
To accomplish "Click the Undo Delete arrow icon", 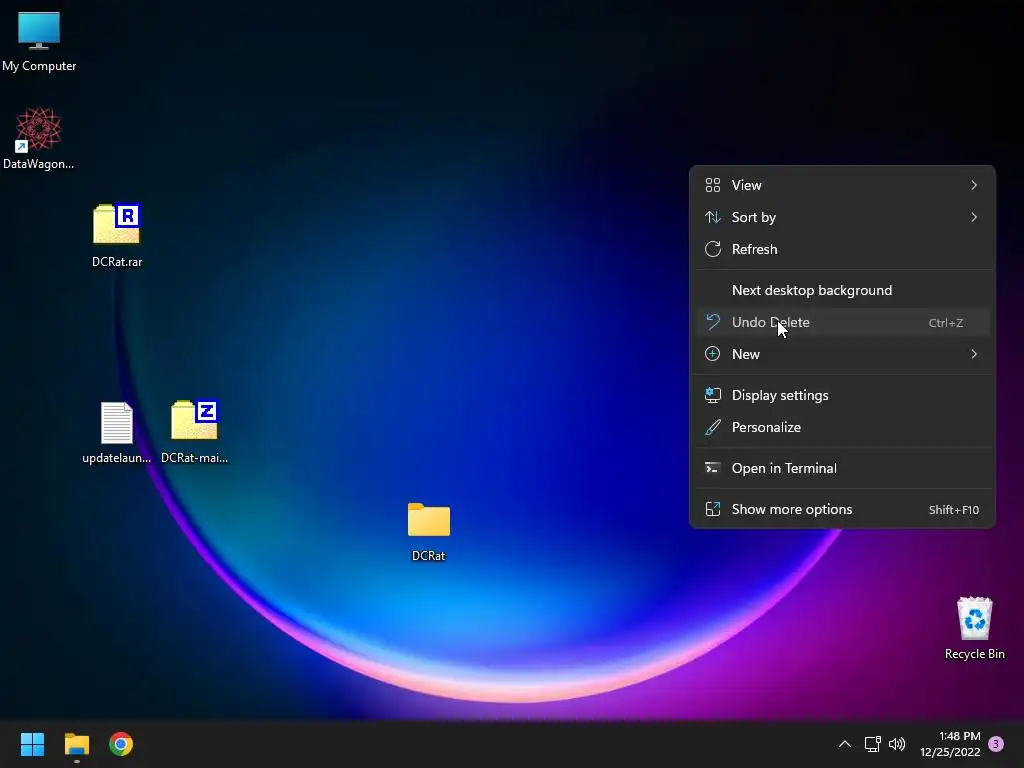I will (x=712, y=322).
